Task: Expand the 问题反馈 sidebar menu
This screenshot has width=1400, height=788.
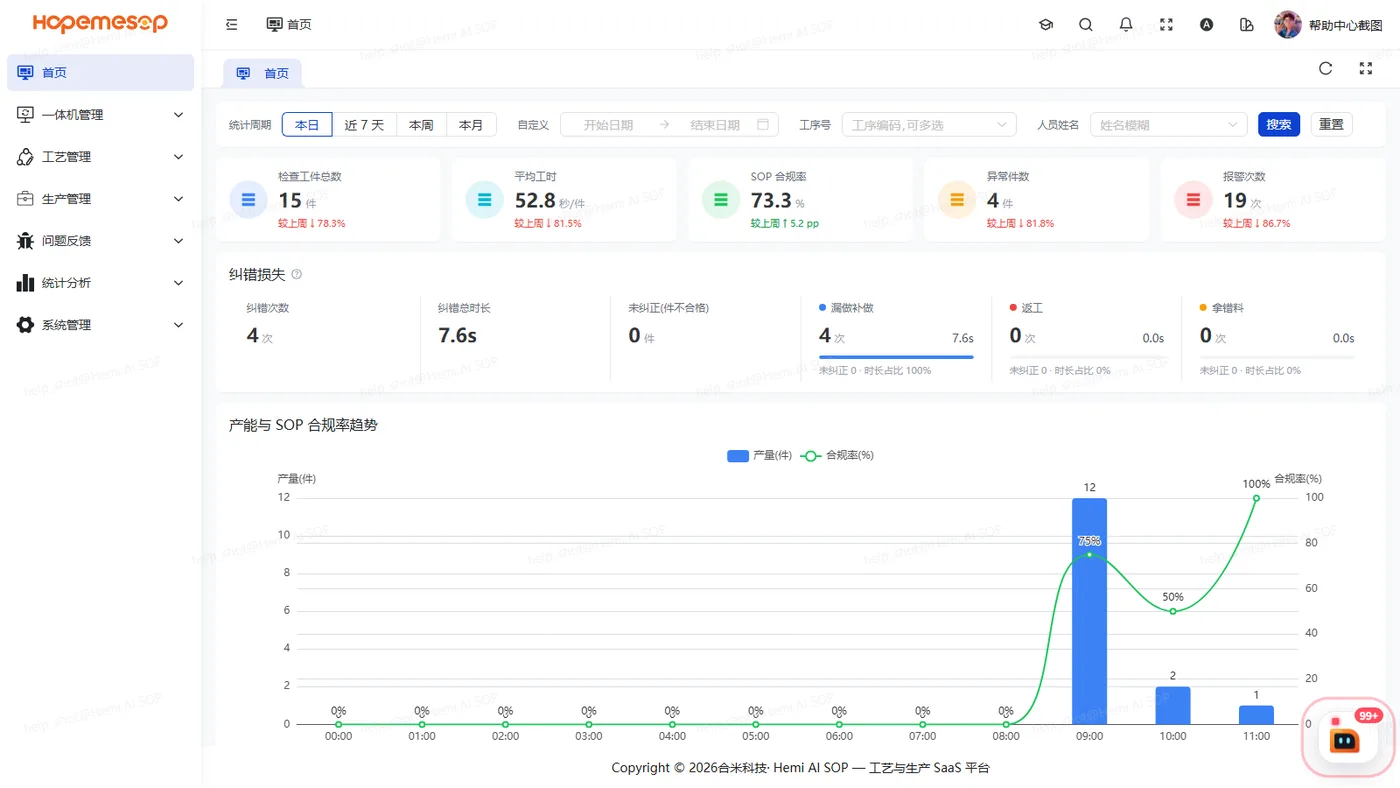Action: point(100,241)
